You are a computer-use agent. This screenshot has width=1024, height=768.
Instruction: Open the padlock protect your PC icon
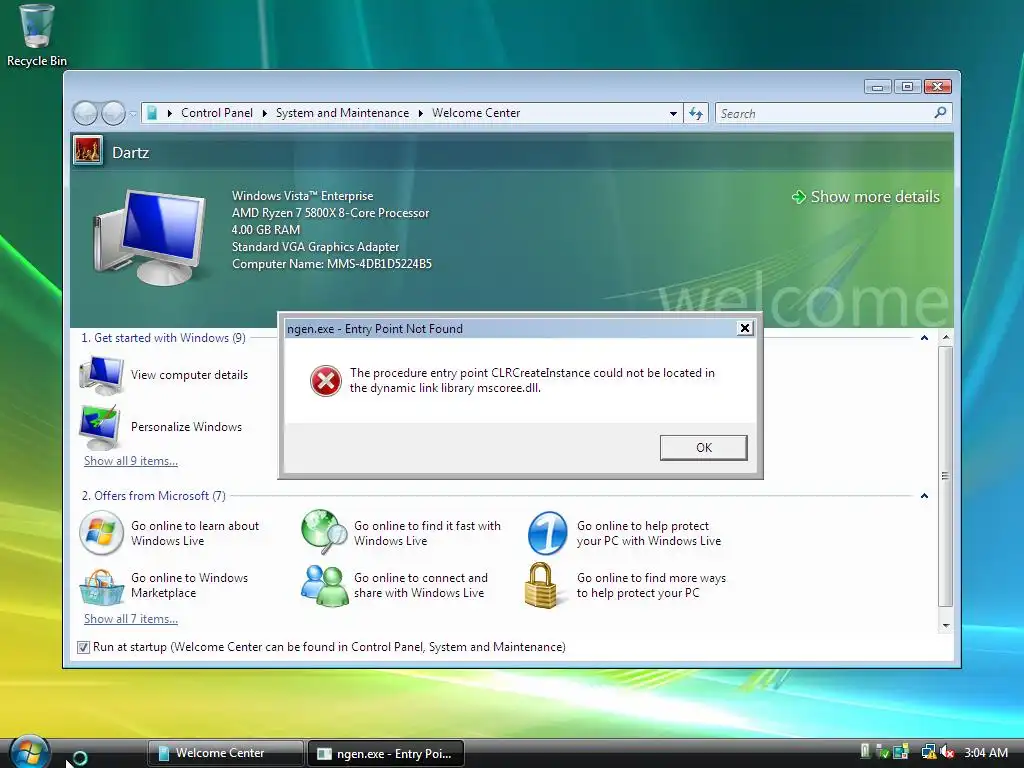[541, 585]
